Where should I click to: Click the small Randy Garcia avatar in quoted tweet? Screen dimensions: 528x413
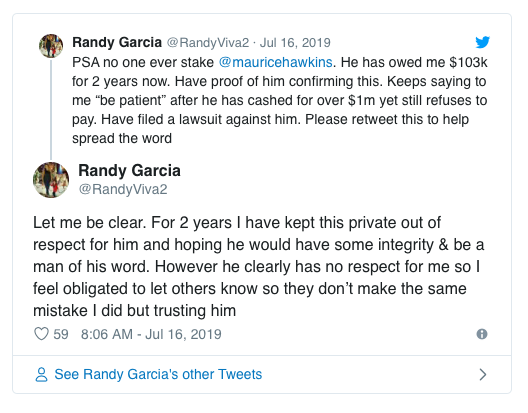tap(51, 46)
